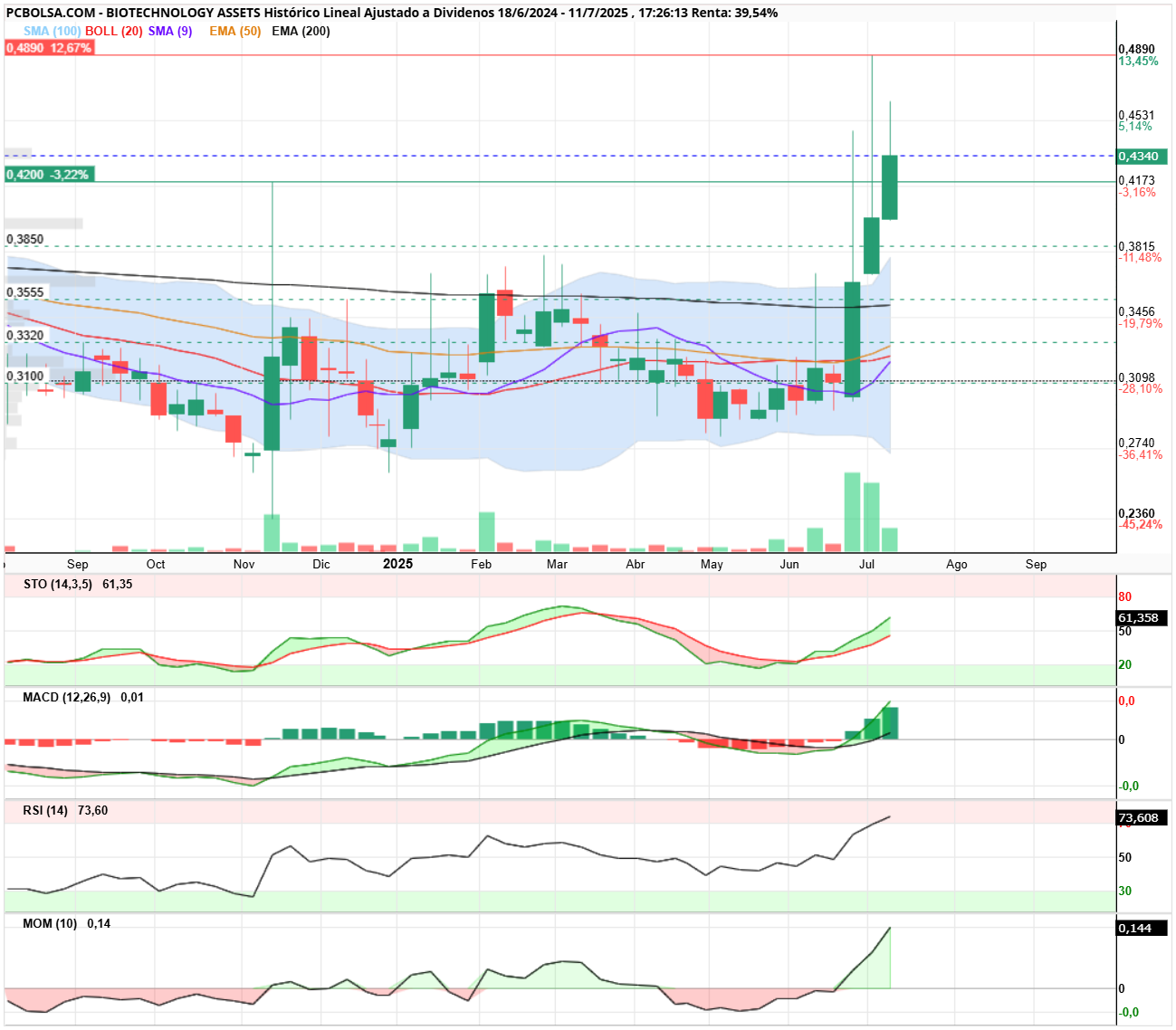Click the Abr label on time axis
Image resolution: width=1176 pixels, height=1030 pixels.
point(636,564)
